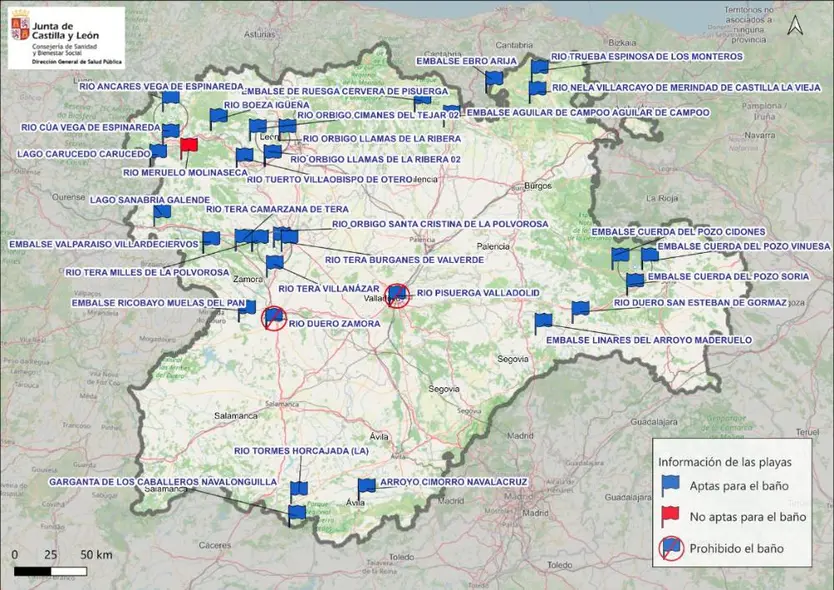Click the blue flag of Embalse Cuerda del Pozo Soria
This screenshot has width=834, height=590.
(x=635, y=281)
